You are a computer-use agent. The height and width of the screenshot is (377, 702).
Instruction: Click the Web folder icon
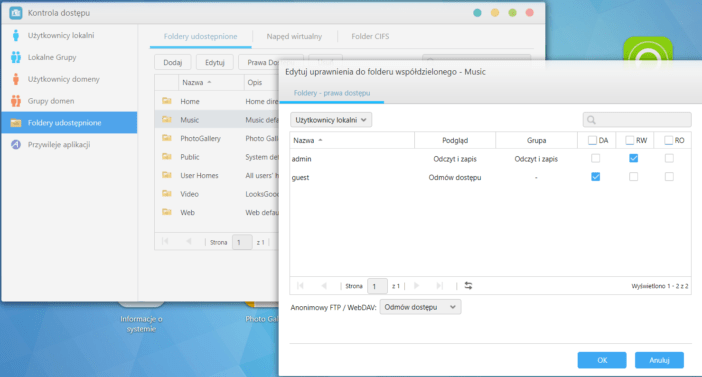click(167, 212)
